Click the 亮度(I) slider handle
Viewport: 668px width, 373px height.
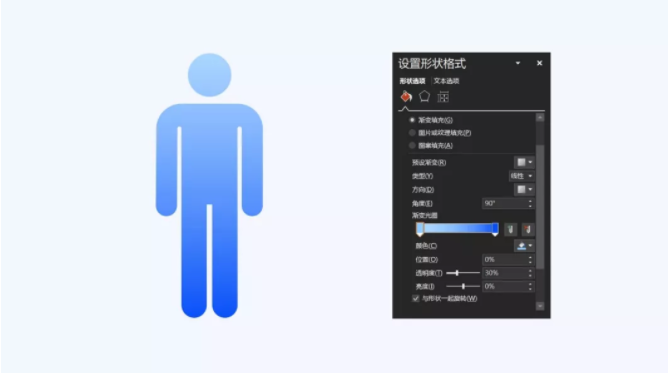(463, 287)
